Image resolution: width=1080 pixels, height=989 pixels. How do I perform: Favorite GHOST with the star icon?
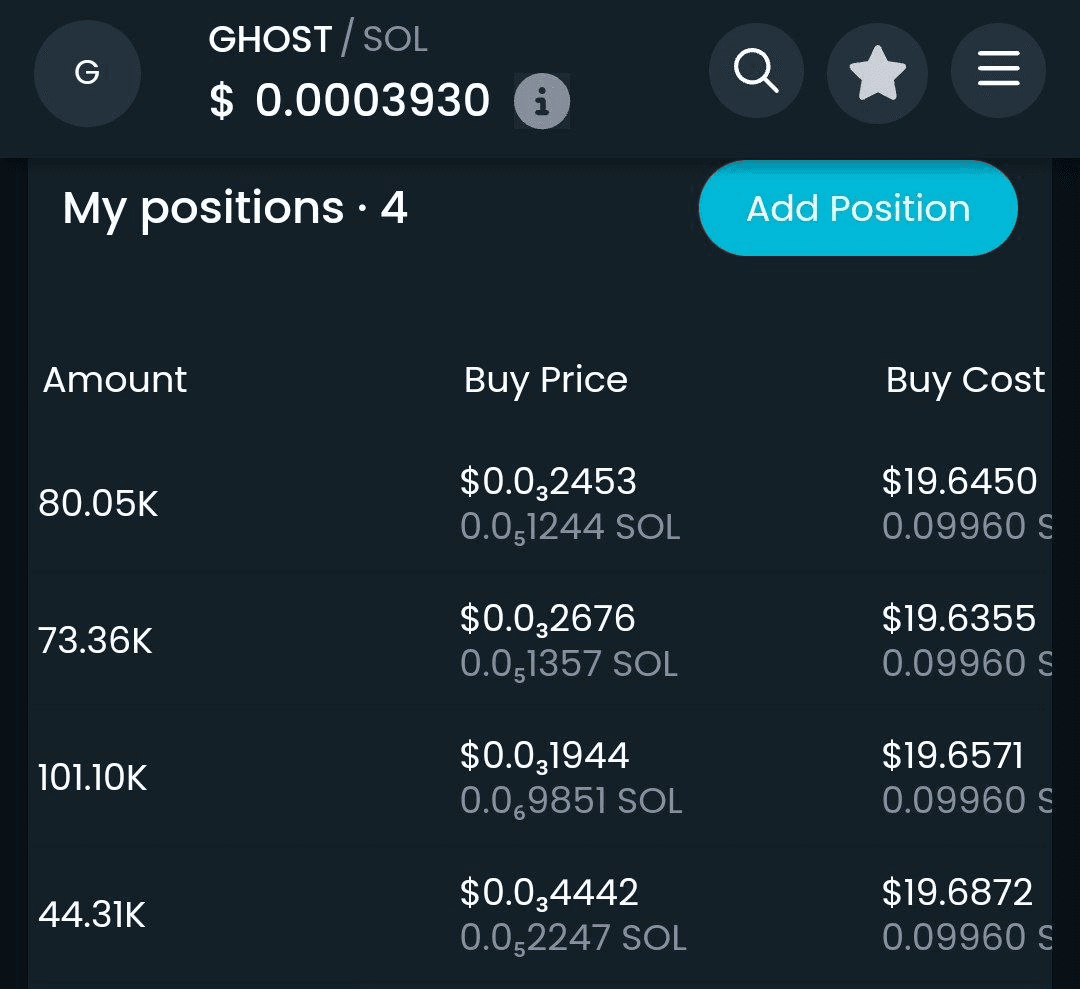877,72
